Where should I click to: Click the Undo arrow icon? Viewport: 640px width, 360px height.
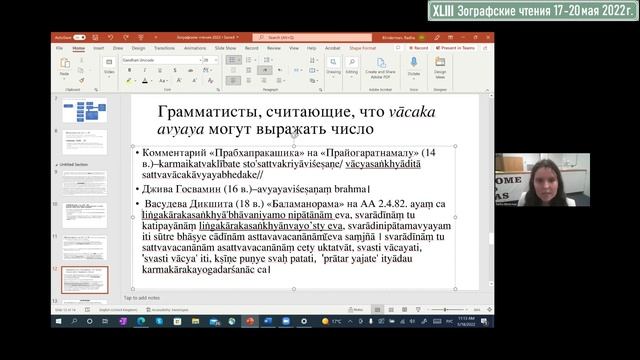coord(110,37)
